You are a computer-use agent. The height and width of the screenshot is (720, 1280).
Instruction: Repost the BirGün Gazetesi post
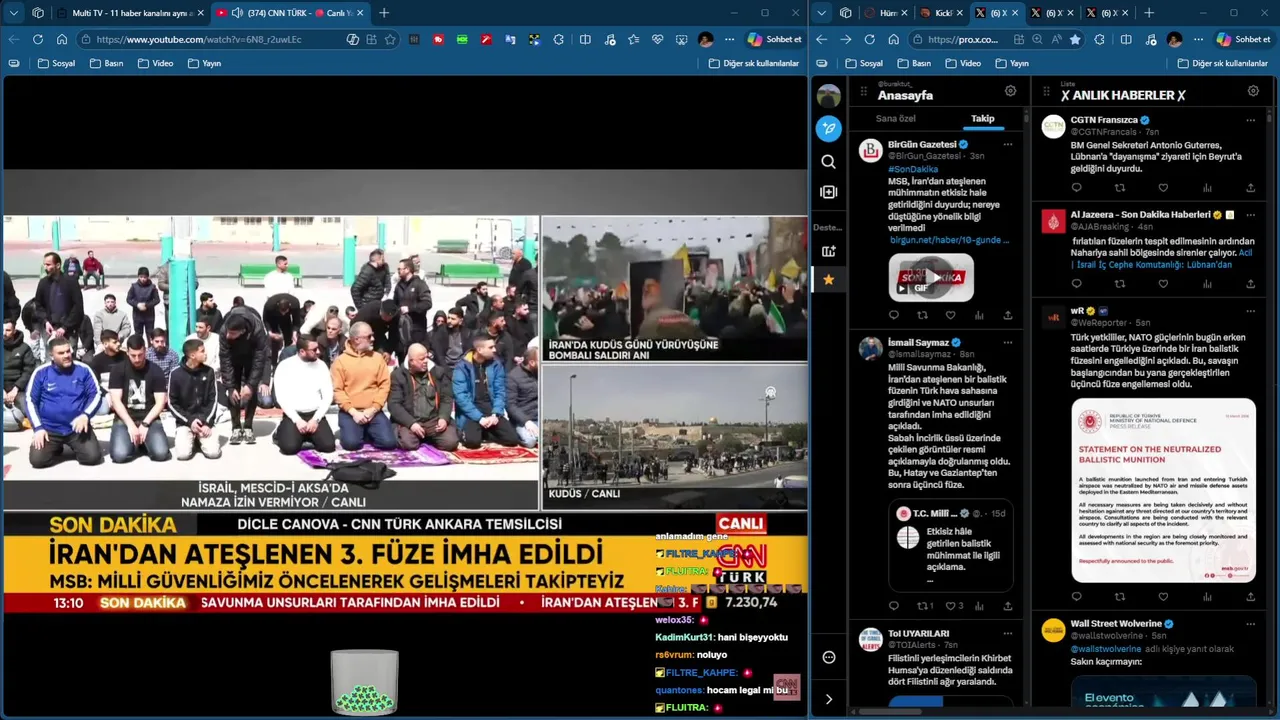[922, 315]
